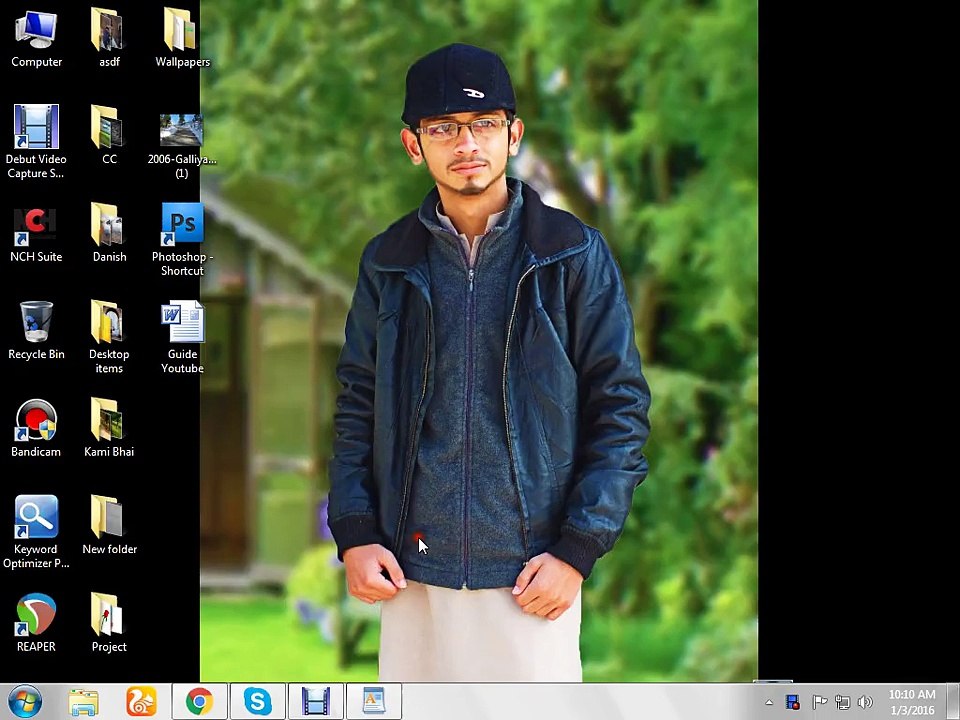
Task: Click the recording tray icon
Action: [x=793, y=702]
